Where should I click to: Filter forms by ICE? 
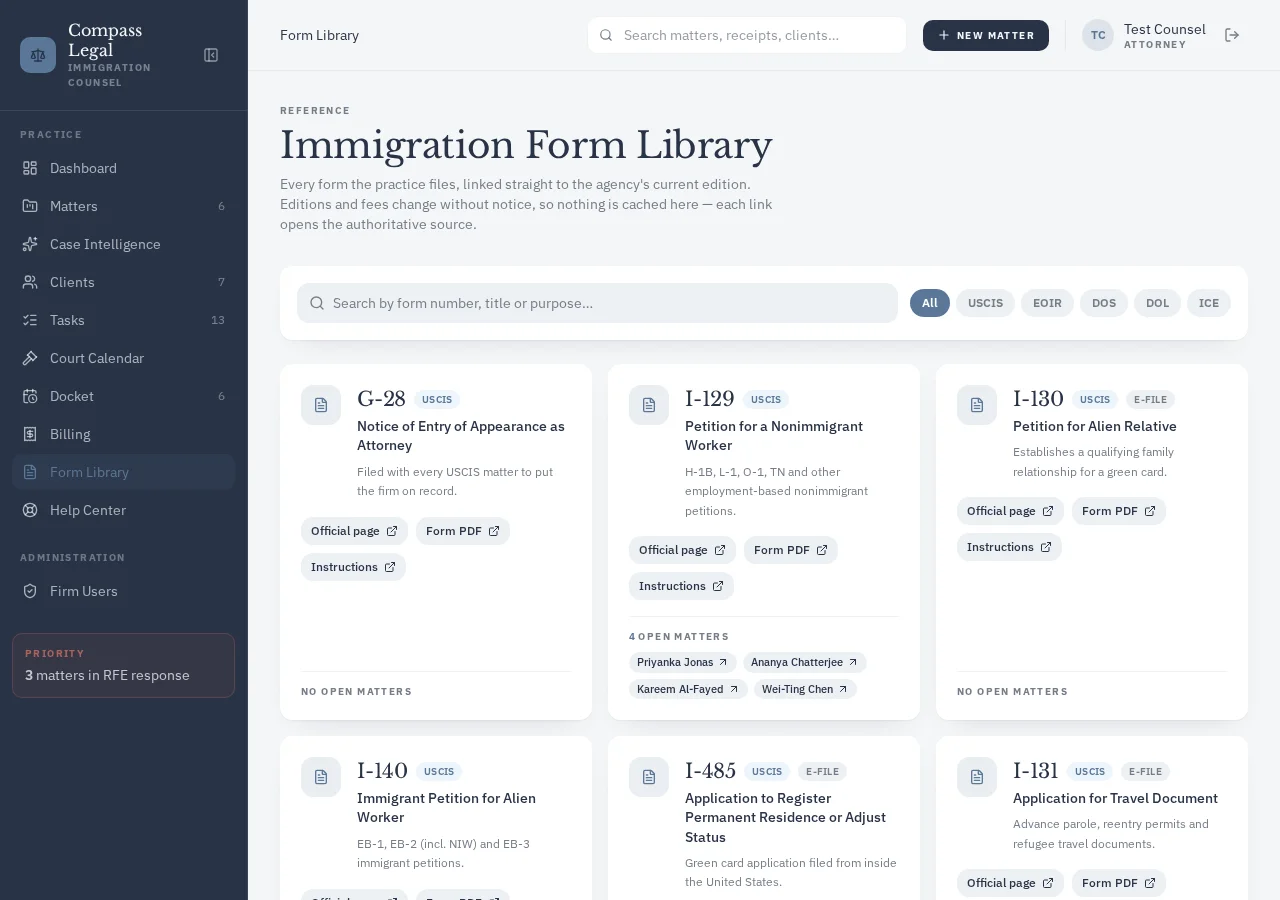coord(1209,303)
